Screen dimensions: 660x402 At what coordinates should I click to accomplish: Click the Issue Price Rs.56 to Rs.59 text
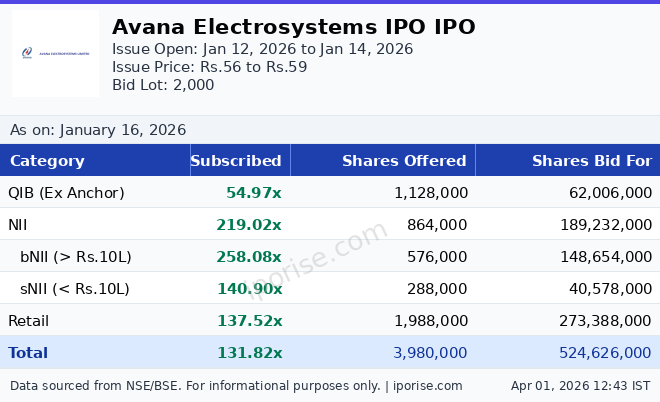click(209, 67)
